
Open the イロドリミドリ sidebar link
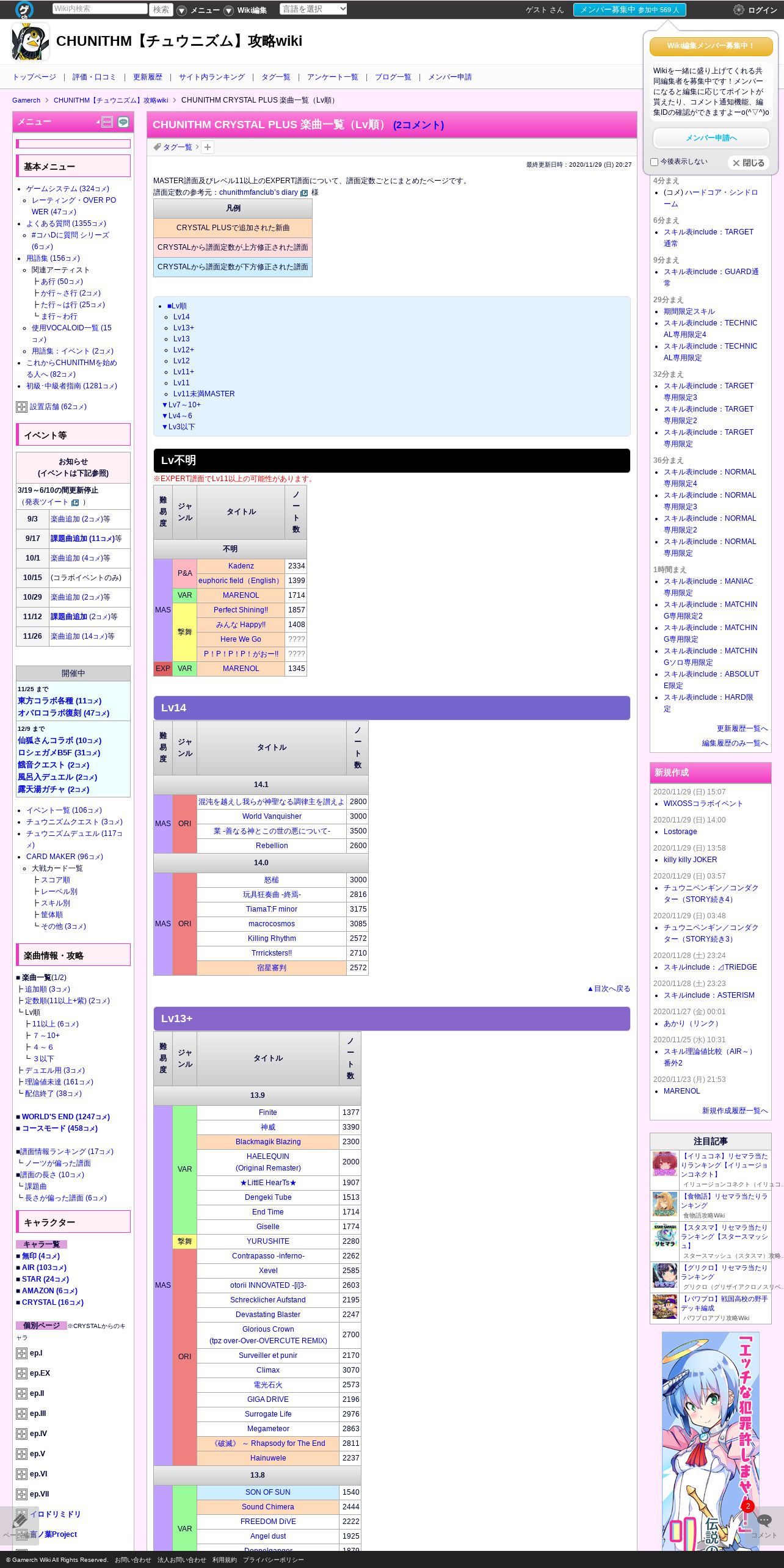55,1514
